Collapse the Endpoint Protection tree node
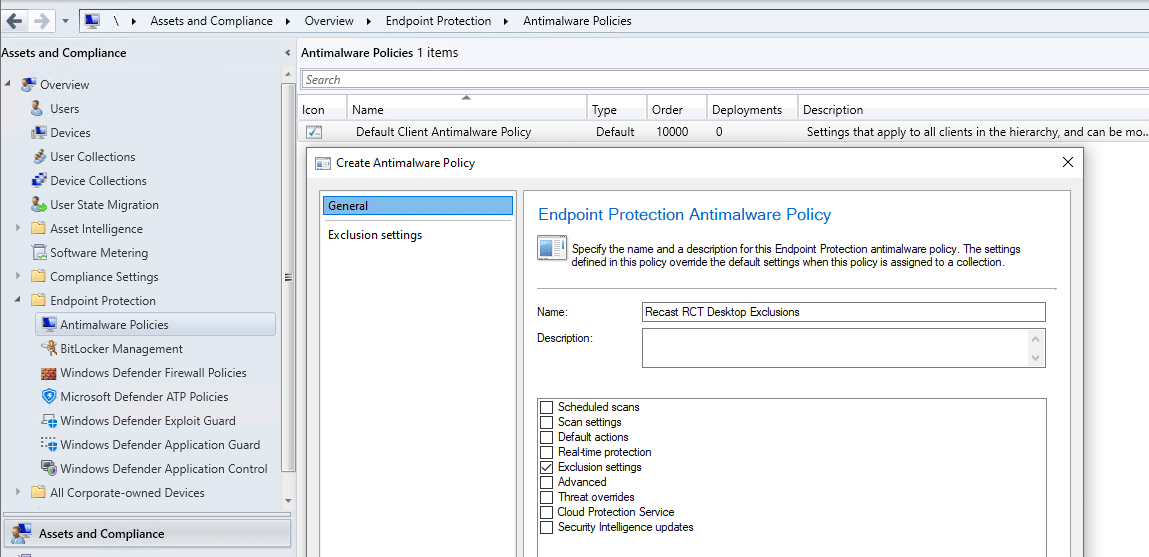Screen dimensions: 1149x557 click(x=18, y=301)
